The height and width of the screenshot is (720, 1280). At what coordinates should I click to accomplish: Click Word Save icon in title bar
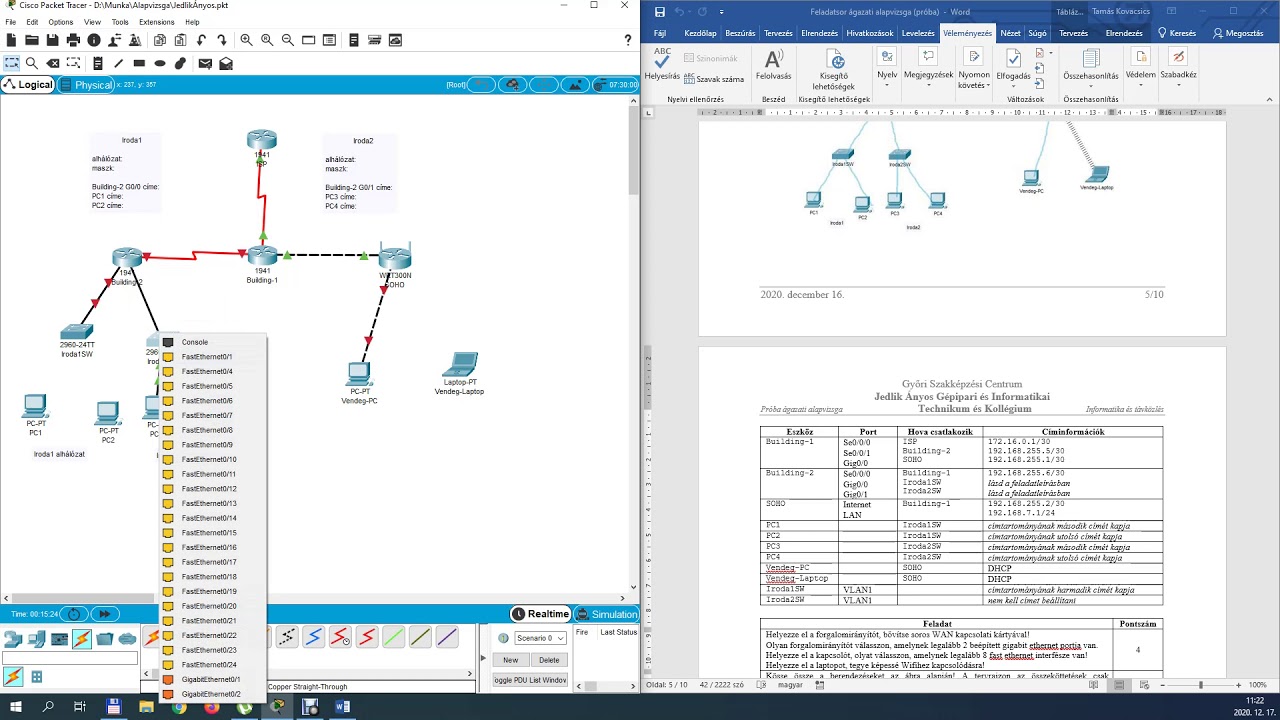tap(659, 11)
